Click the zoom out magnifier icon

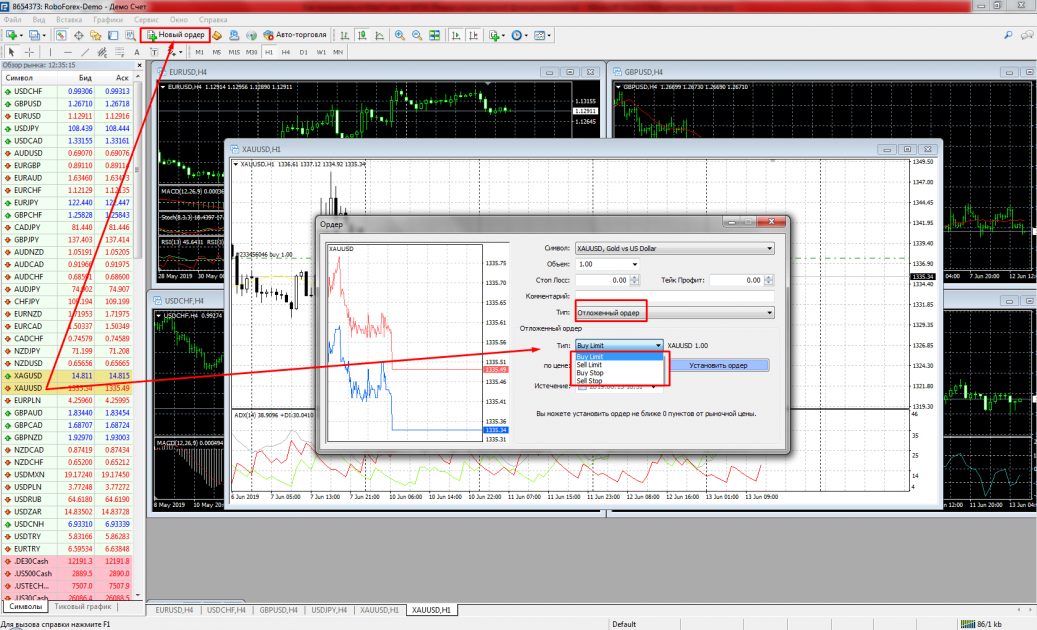coord(416,35)
